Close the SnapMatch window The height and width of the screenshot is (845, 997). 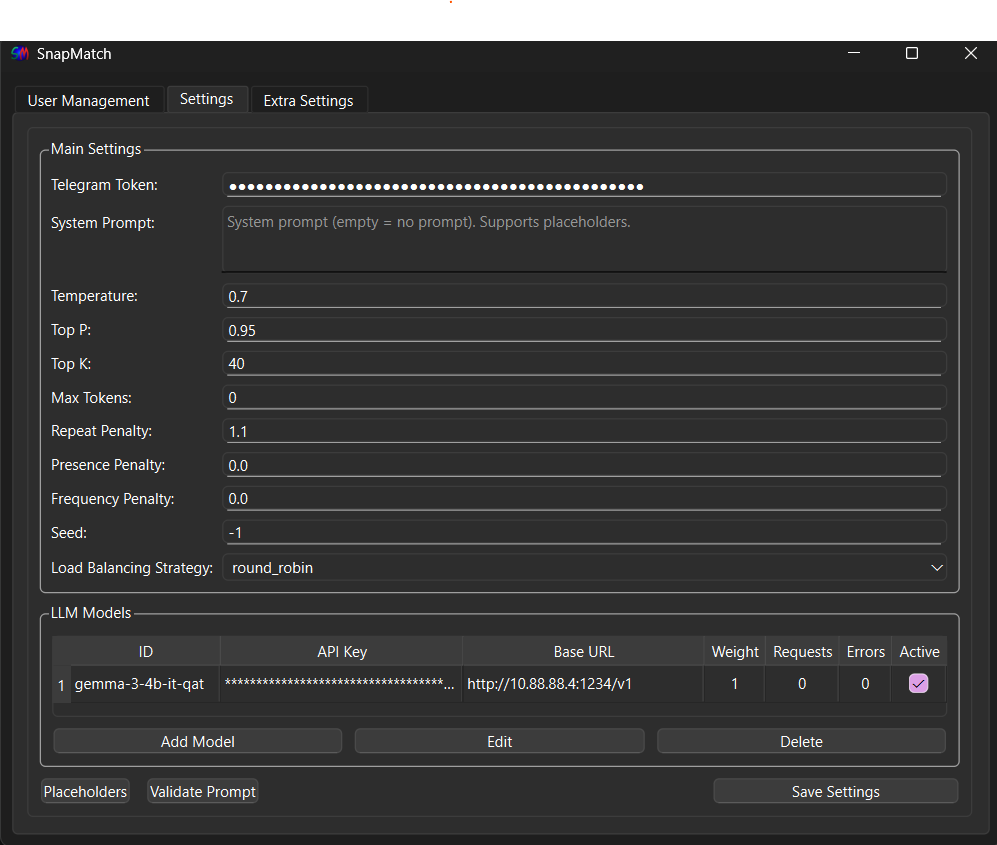click(970, 53)
